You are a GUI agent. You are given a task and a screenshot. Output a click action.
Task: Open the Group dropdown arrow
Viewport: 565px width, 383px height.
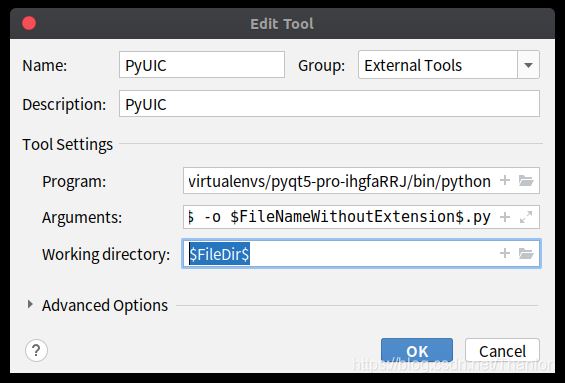(x=528, y=65)
